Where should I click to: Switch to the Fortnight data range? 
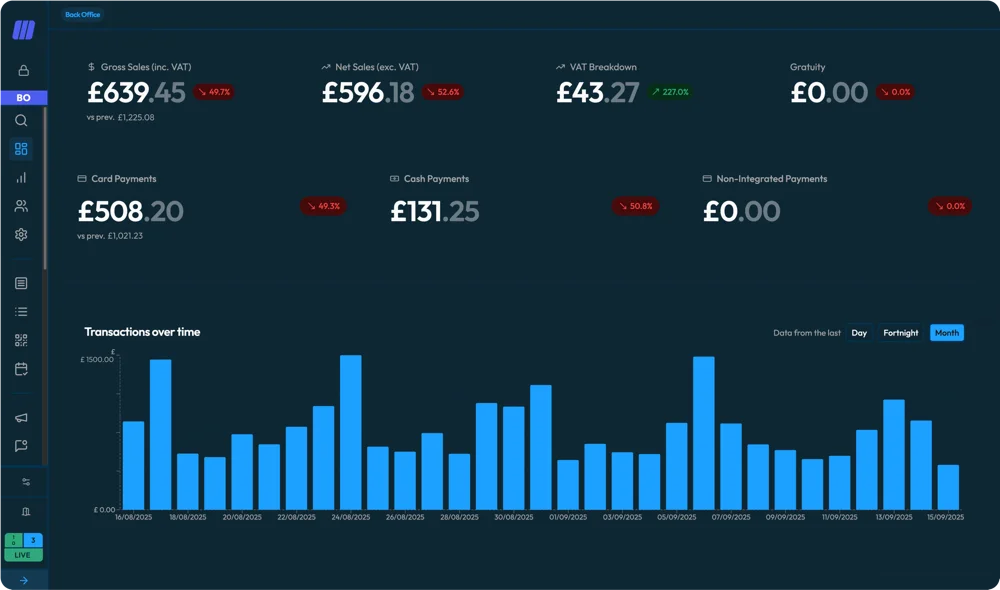tap(901, 332)
